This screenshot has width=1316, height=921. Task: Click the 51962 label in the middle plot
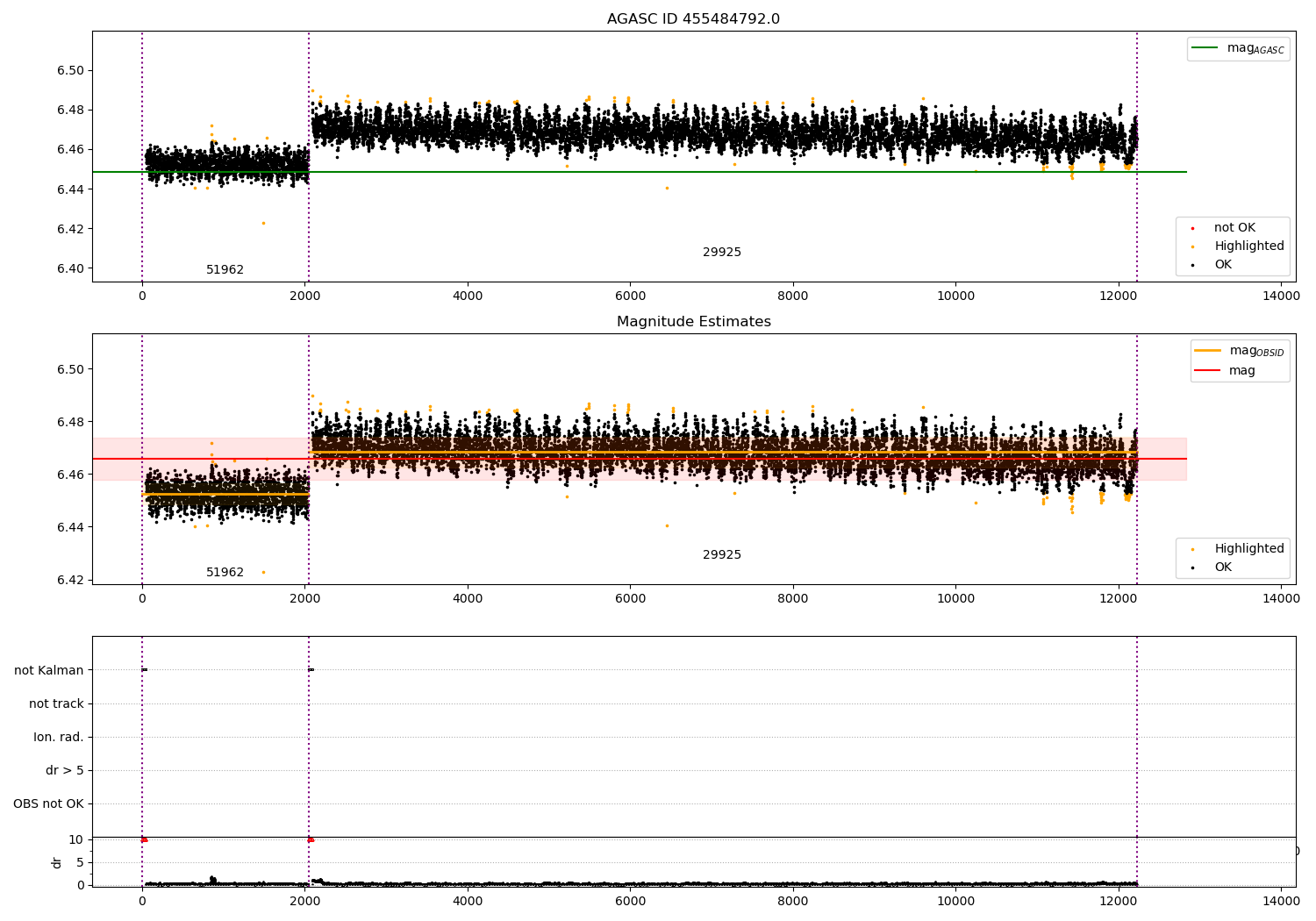tap(225, 573)
